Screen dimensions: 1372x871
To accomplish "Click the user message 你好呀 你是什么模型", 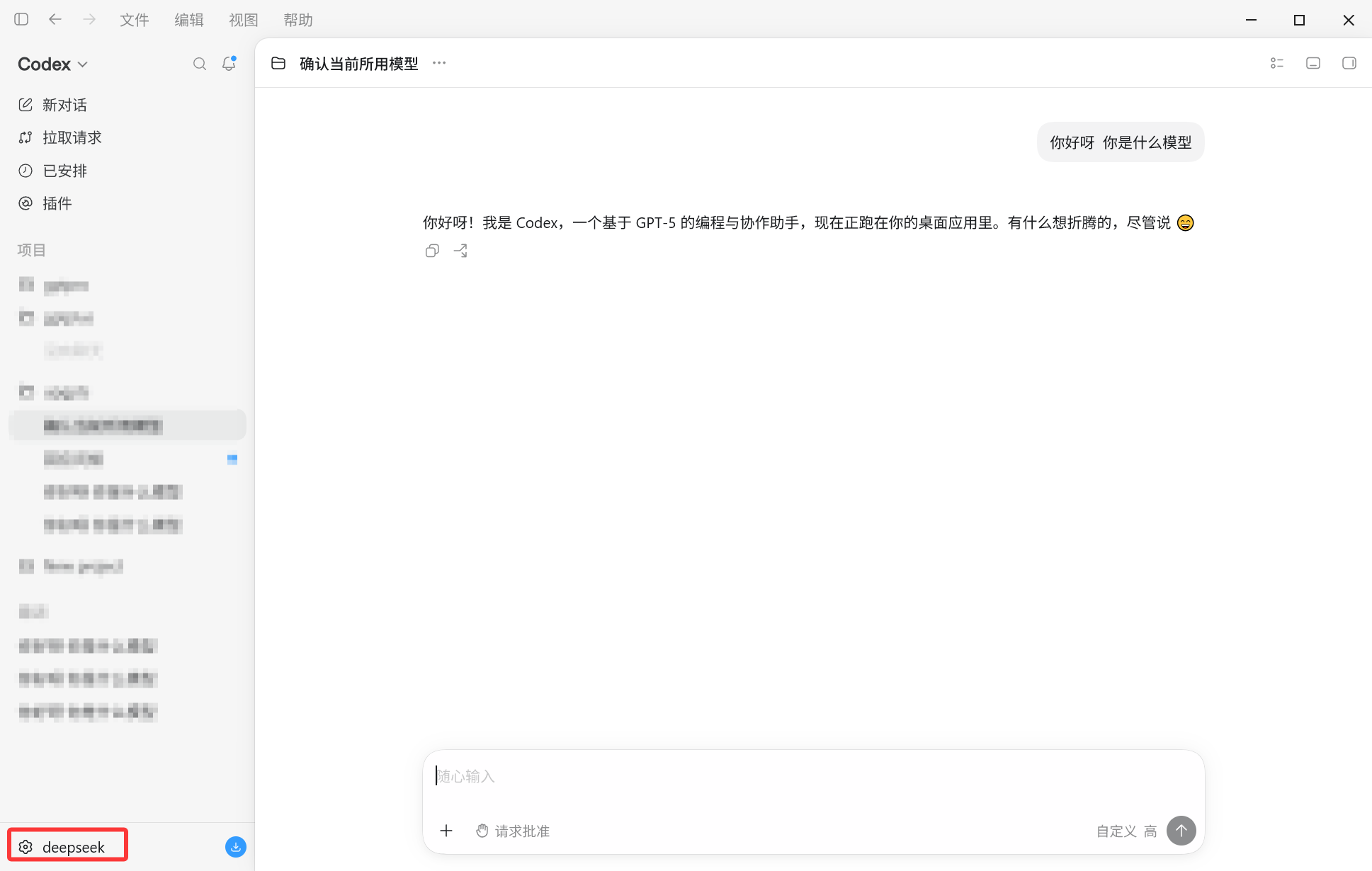I will pyautogui.click(x=1121, y=142).
